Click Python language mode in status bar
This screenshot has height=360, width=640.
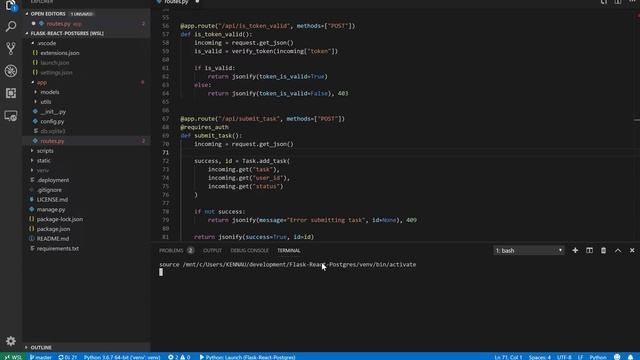(598, 357)
